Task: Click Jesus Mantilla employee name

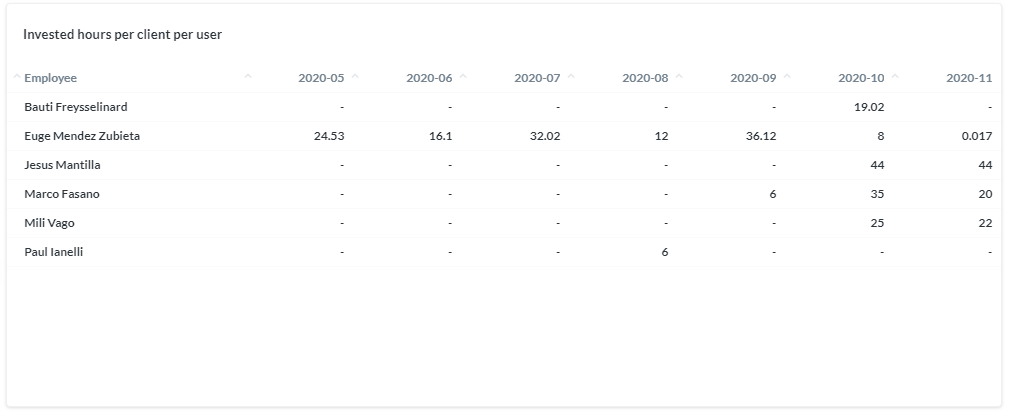Action: (x=62, y=165)
